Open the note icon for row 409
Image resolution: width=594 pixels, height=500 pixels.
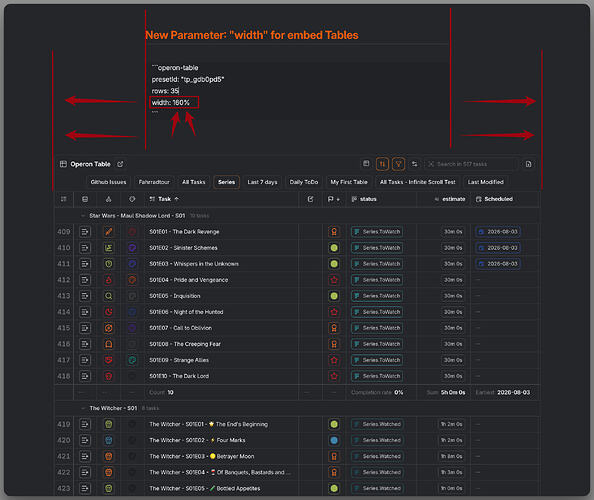pos(85,231)
